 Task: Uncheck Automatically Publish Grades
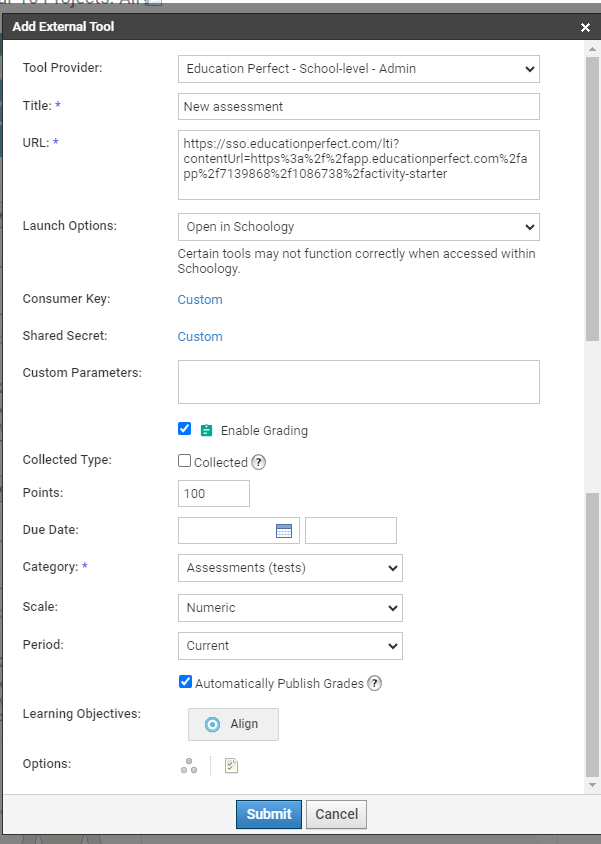(x=185, y=681)
